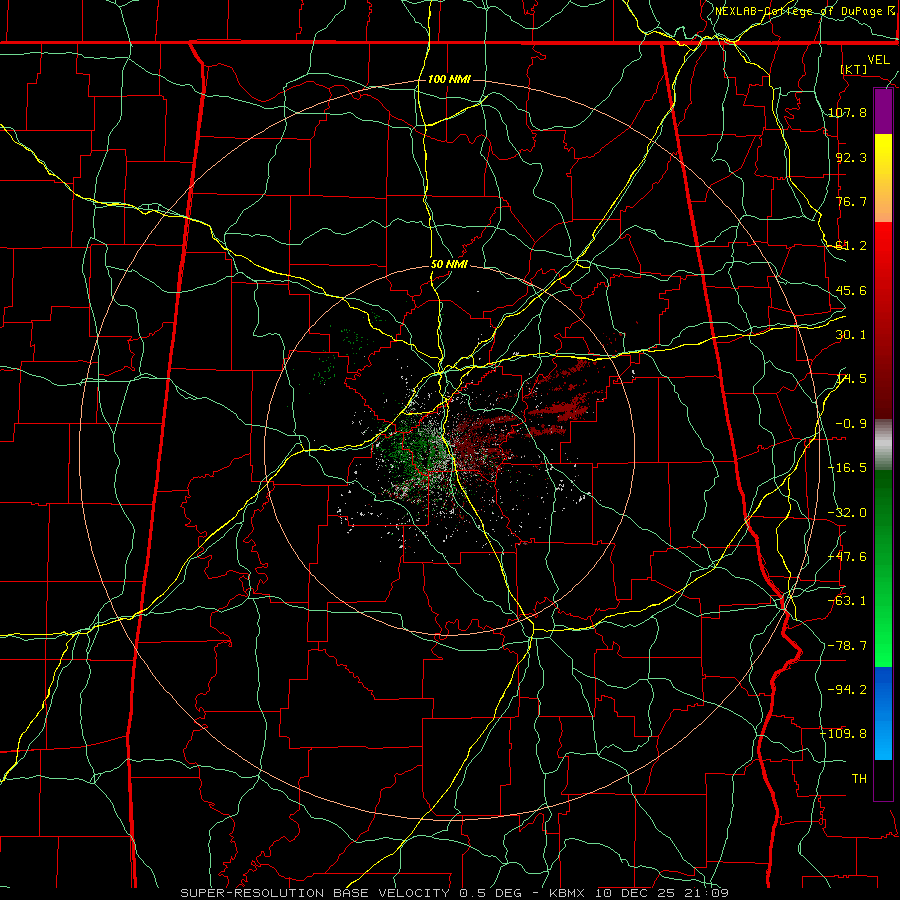Viewport: 900px width, 900px height.
Task: Click the 76.7 velocity scale value
Action: [x=851, y=201]
